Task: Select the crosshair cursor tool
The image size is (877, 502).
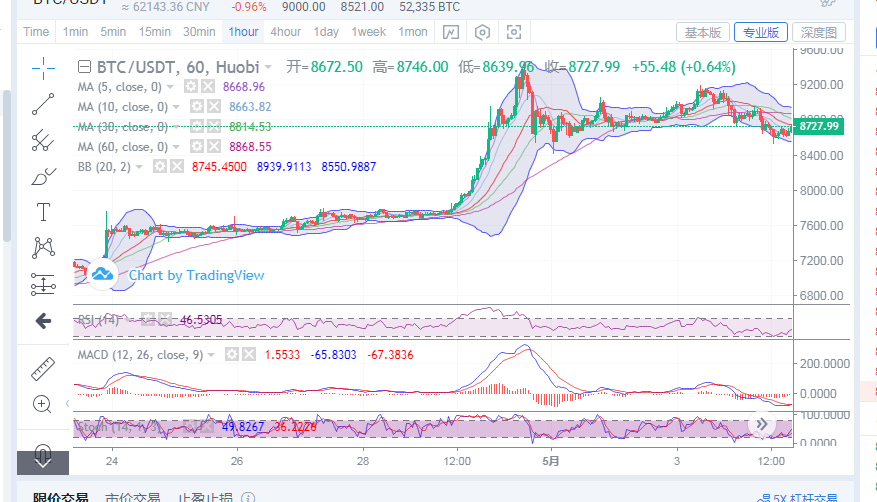Action: 43,68
